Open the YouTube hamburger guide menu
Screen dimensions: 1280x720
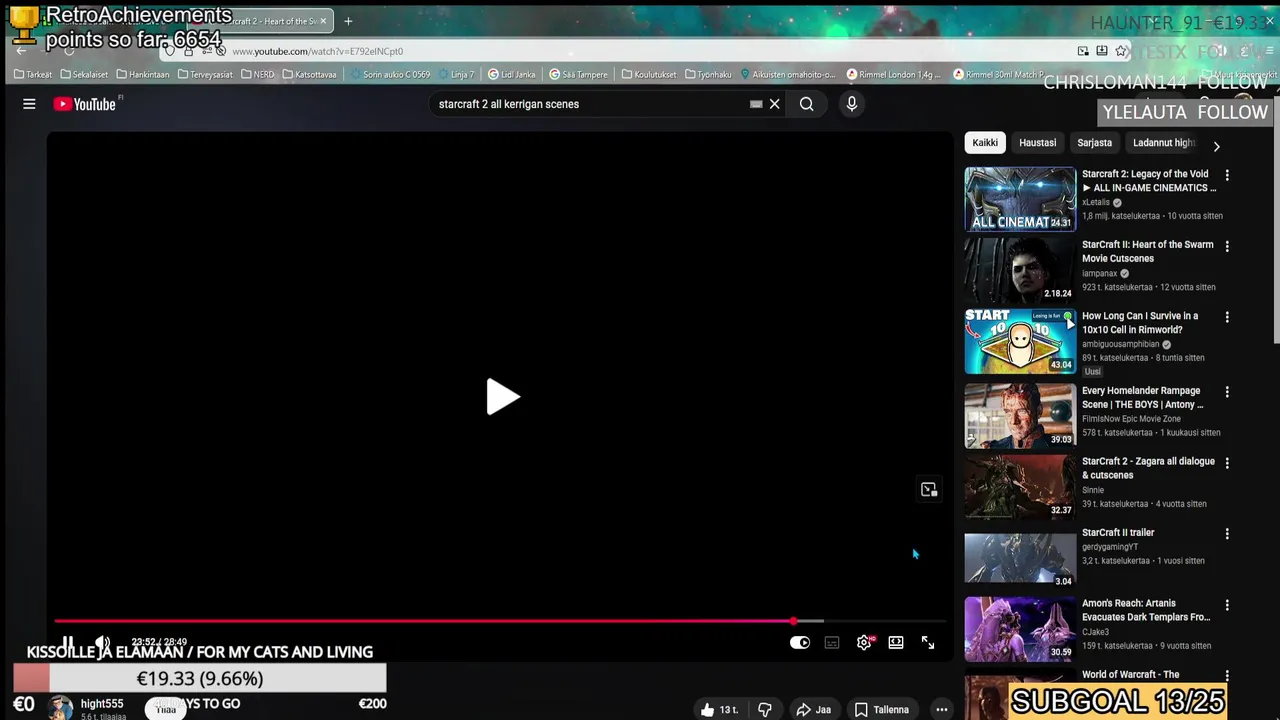(29, 104)
